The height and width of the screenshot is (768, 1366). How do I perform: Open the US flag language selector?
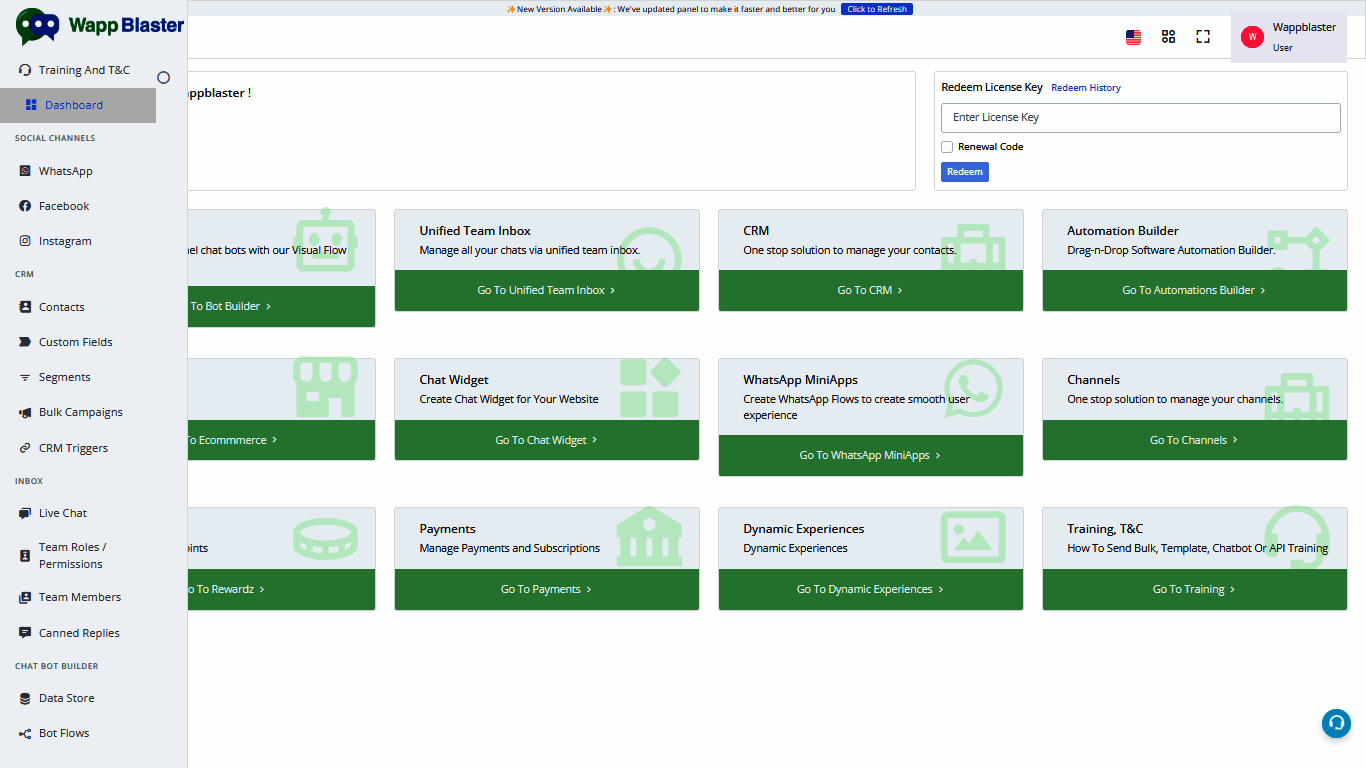pyautogui.click(x=1133, y=36)
